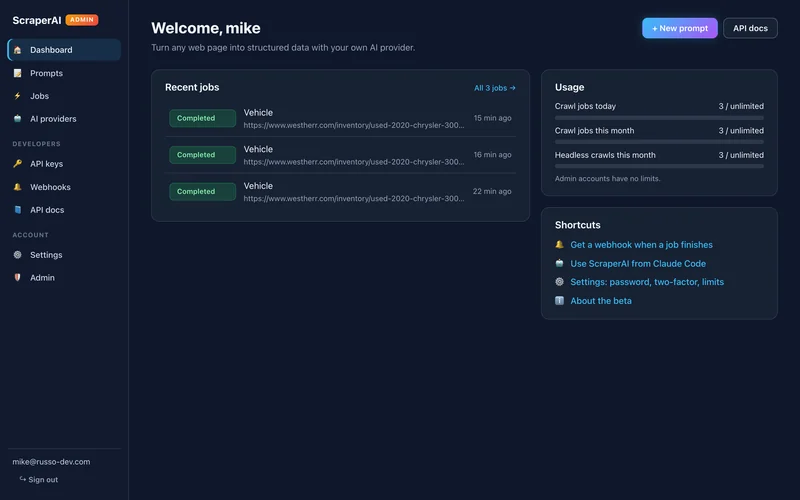Click the Crawl jobs today progress bar

pos(659,118)
